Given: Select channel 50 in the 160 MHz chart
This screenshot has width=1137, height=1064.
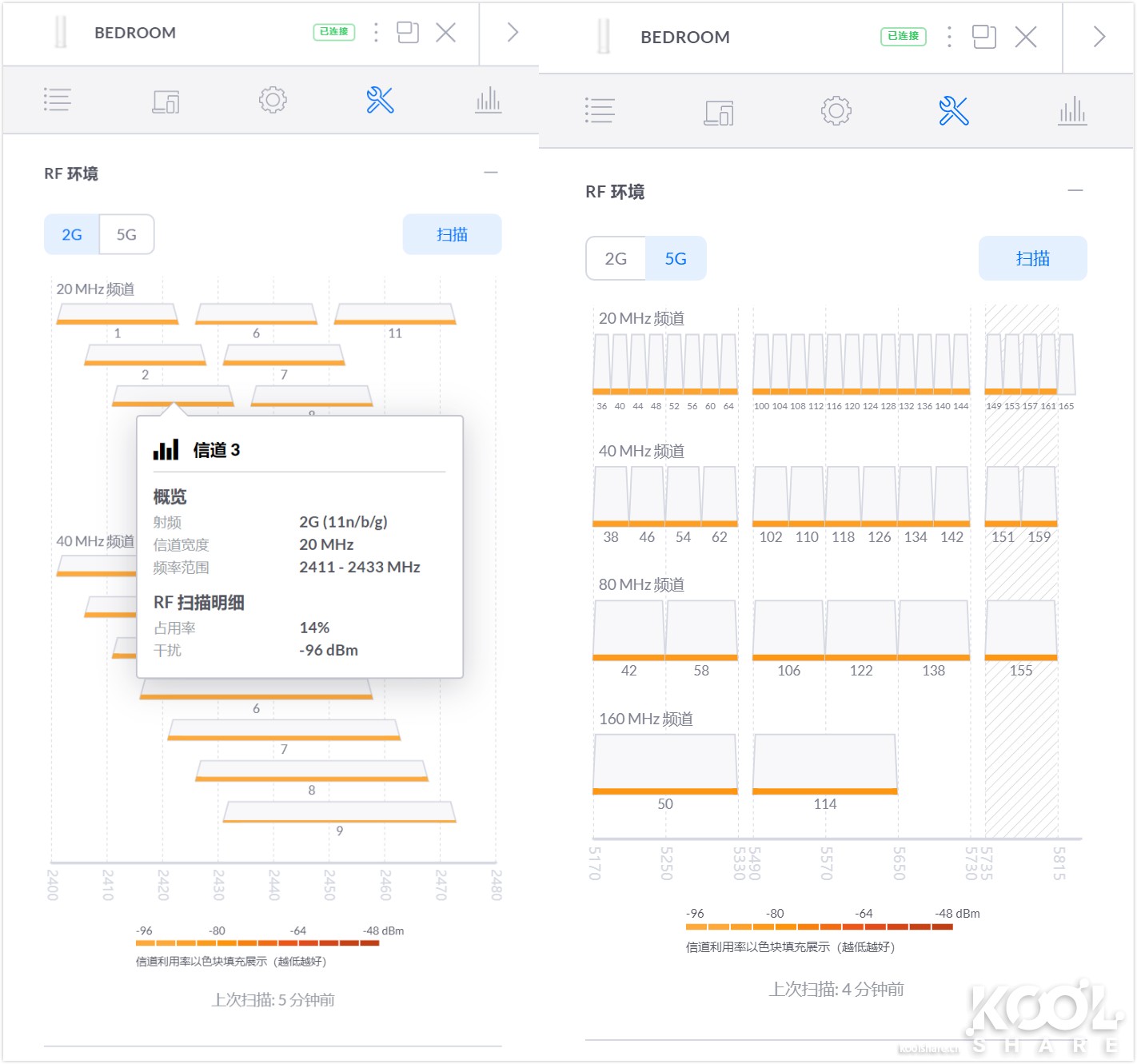Looking at the screenshot, I should click(664, 763).
